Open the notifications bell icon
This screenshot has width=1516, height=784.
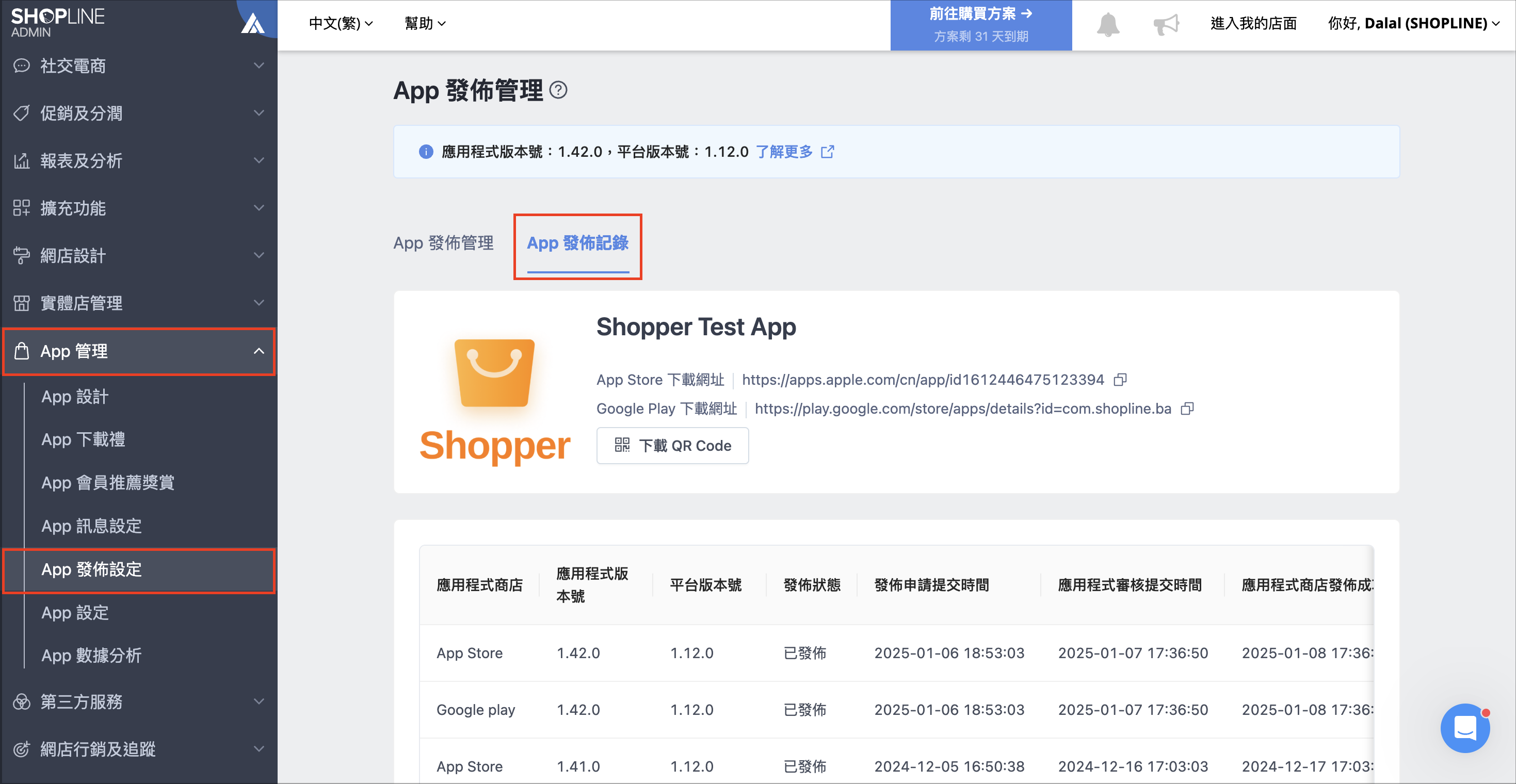(x=1107, y=25)
